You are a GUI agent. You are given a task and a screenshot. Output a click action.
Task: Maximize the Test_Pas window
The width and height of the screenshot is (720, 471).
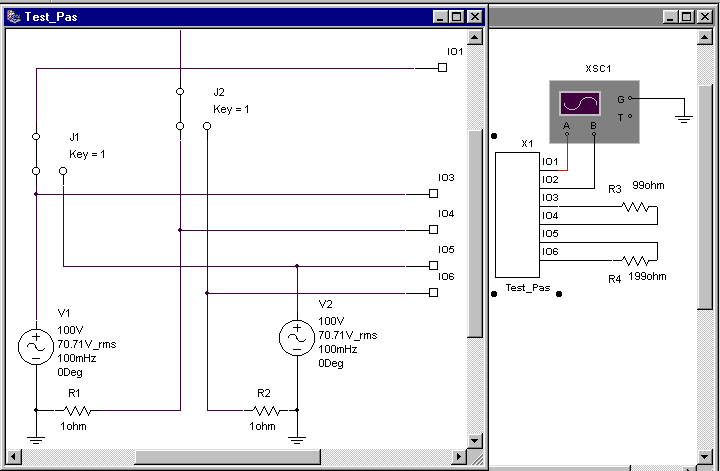457,17
